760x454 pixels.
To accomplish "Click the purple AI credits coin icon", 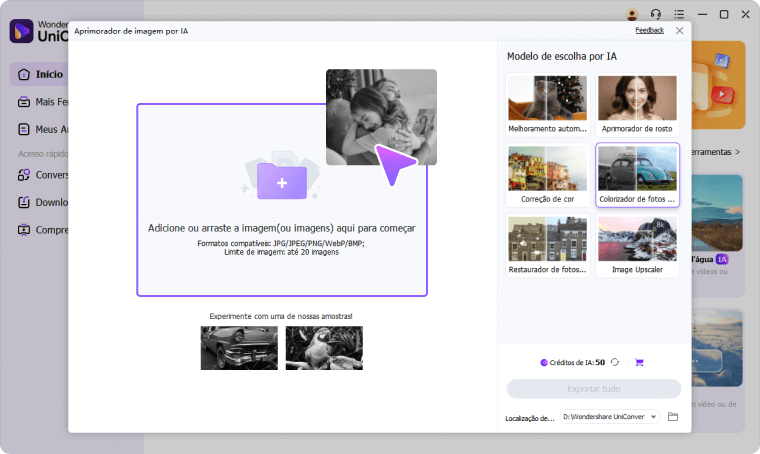I will [x=544, y=362].
